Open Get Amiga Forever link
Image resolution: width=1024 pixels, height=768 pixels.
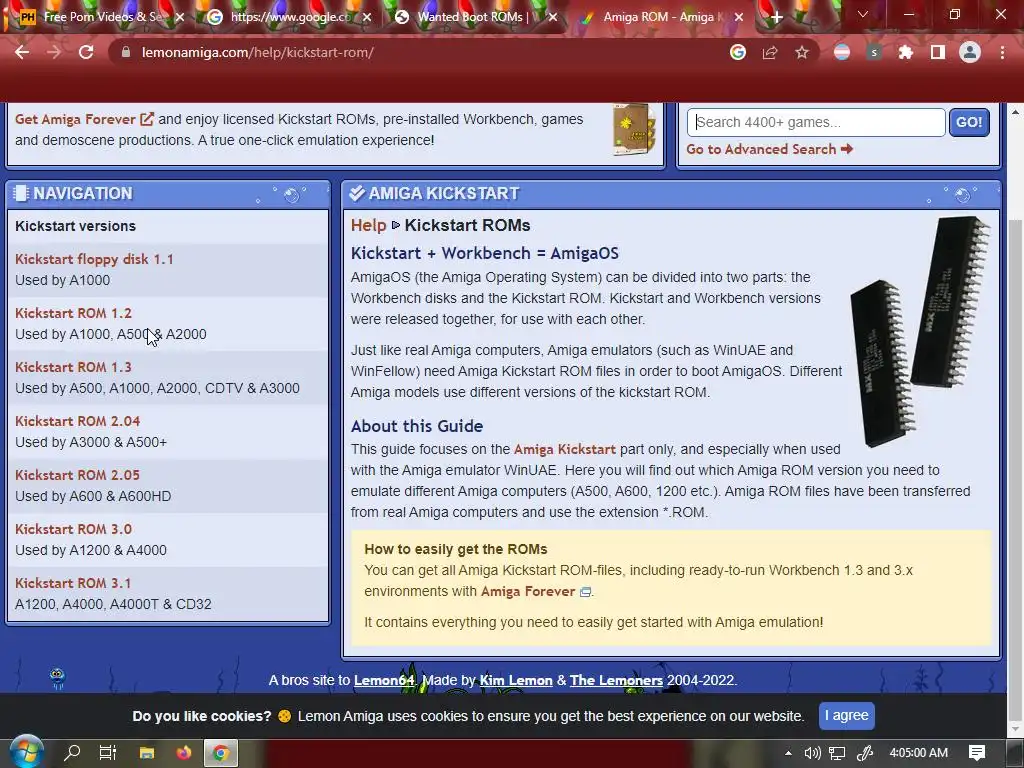pos(84,119)
